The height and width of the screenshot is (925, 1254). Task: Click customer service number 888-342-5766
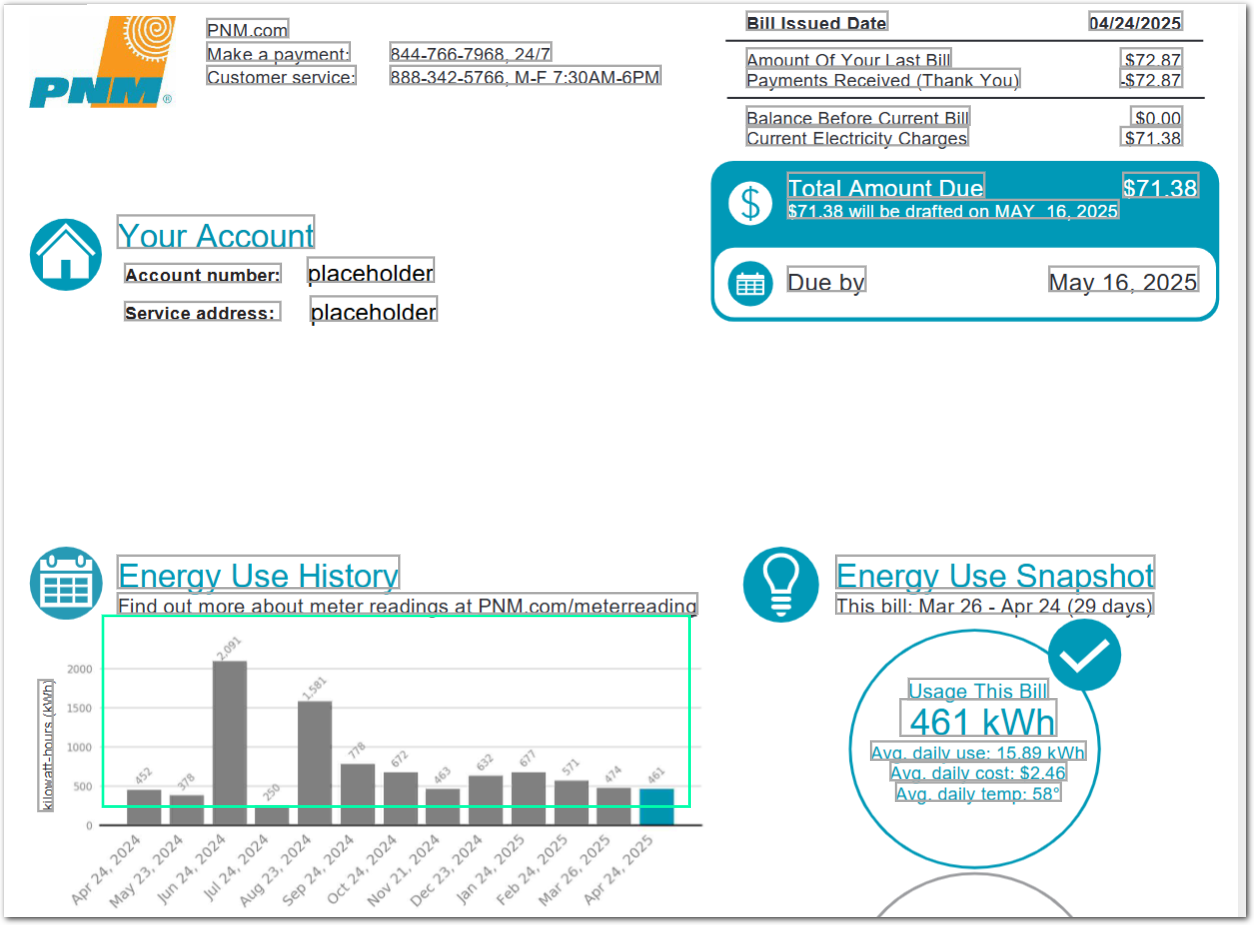pyautogui.click(x=525, y=77)
